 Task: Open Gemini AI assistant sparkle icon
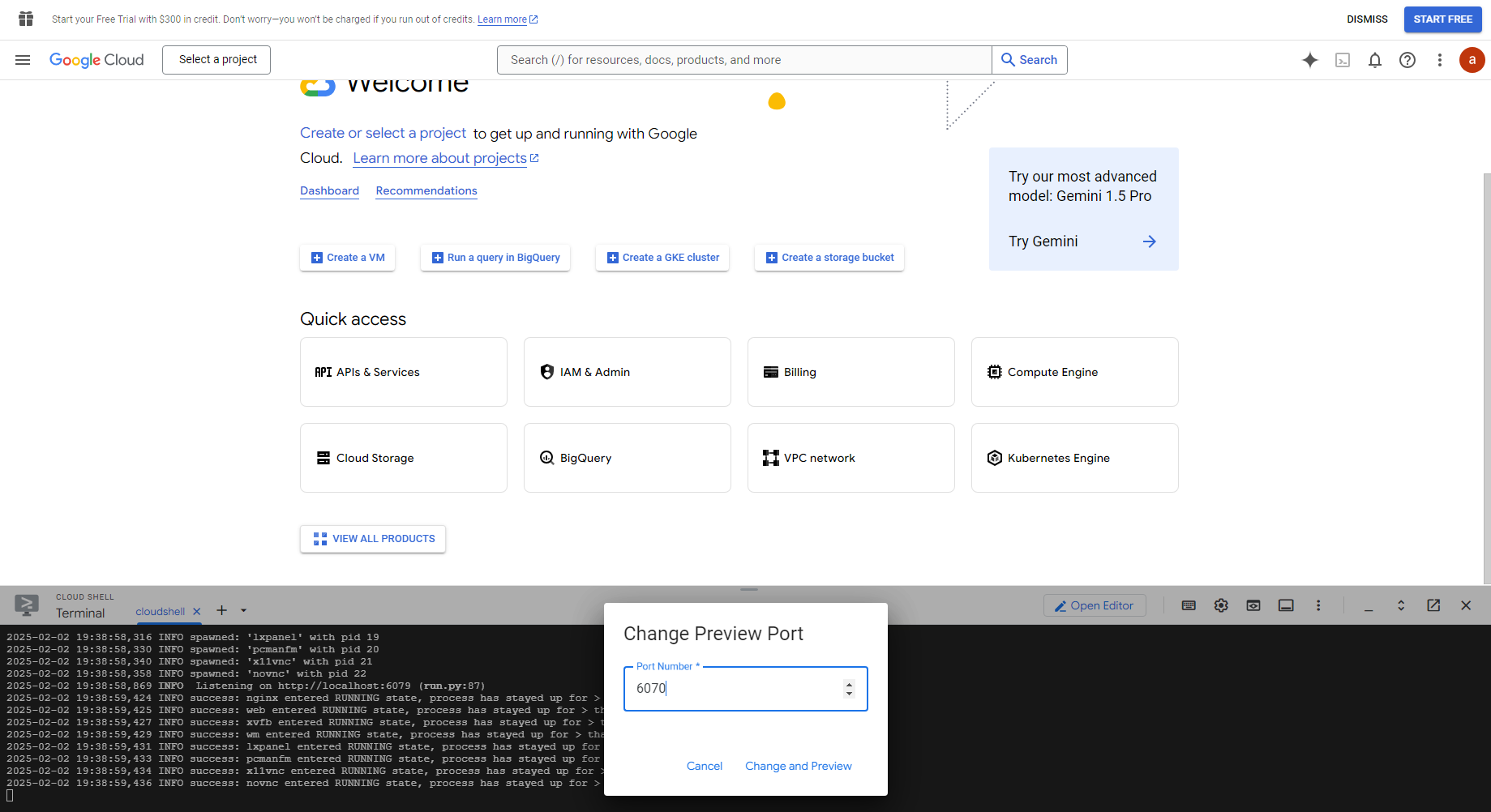[1310, 60]
